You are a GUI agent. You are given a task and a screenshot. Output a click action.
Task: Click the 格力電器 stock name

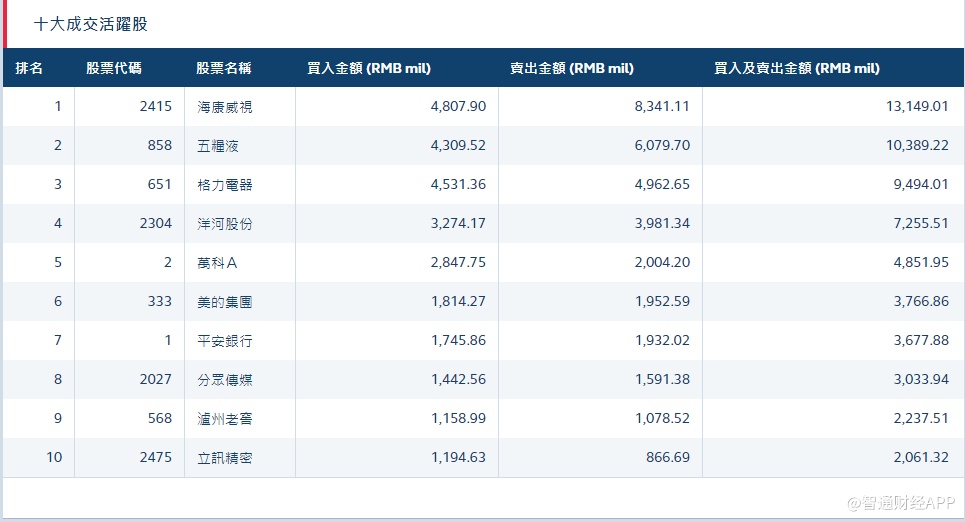[225, 184]
